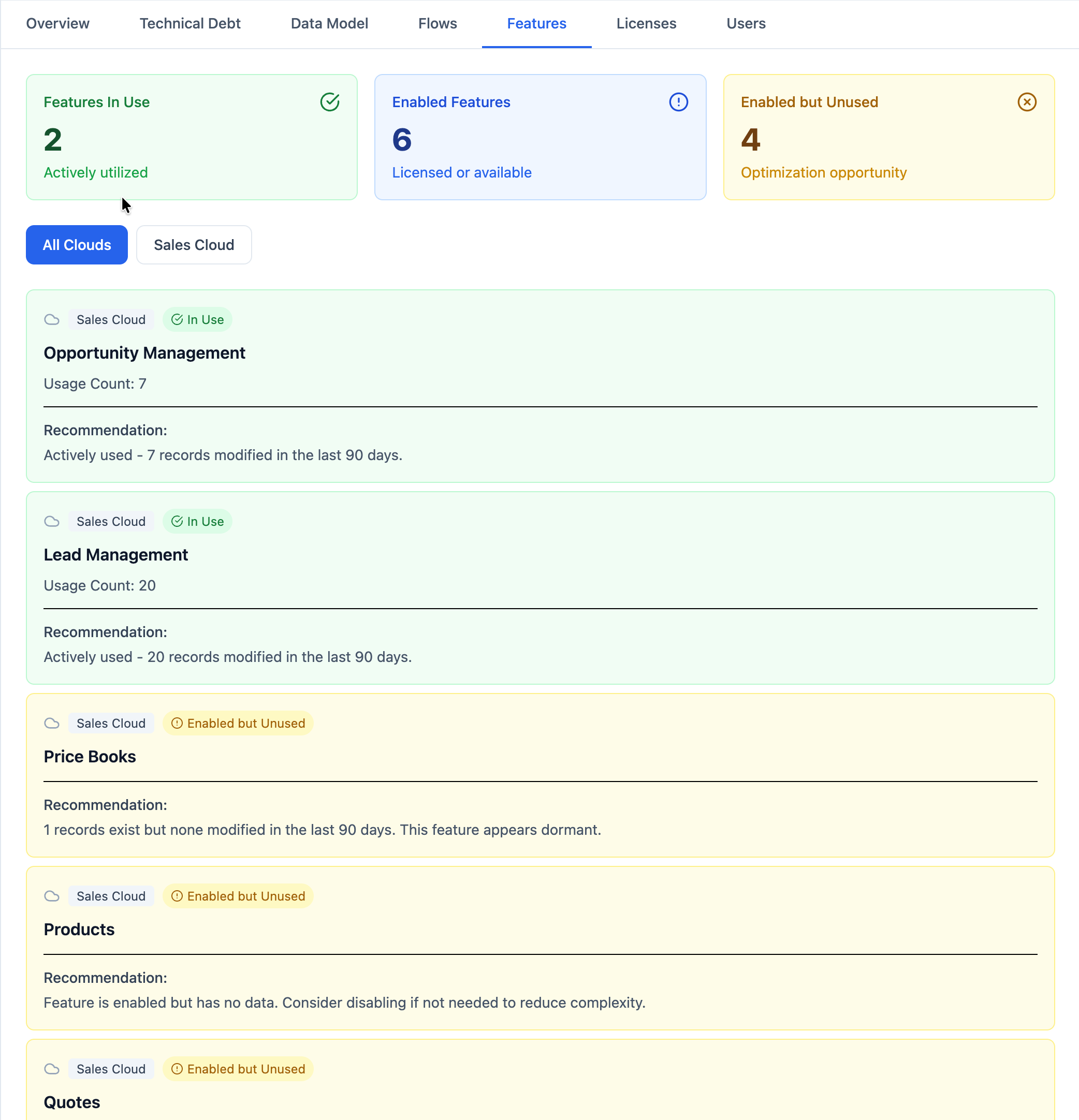Click the usage count on Lead Management
The height and width of the screenshot is (1120, 1079).
point(99,585)
